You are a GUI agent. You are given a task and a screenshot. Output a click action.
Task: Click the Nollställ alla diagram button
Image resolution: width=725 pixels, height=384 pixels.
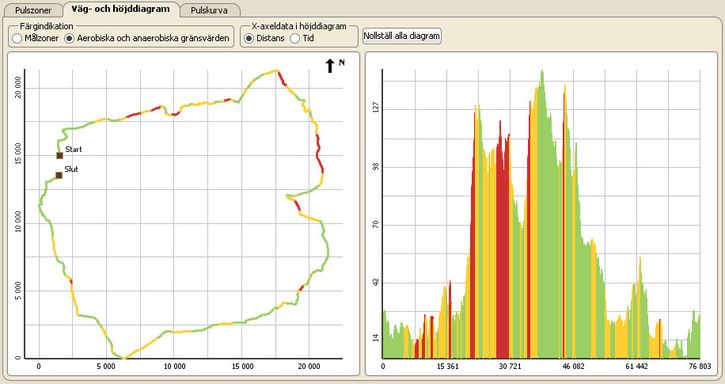click(401, 36)
